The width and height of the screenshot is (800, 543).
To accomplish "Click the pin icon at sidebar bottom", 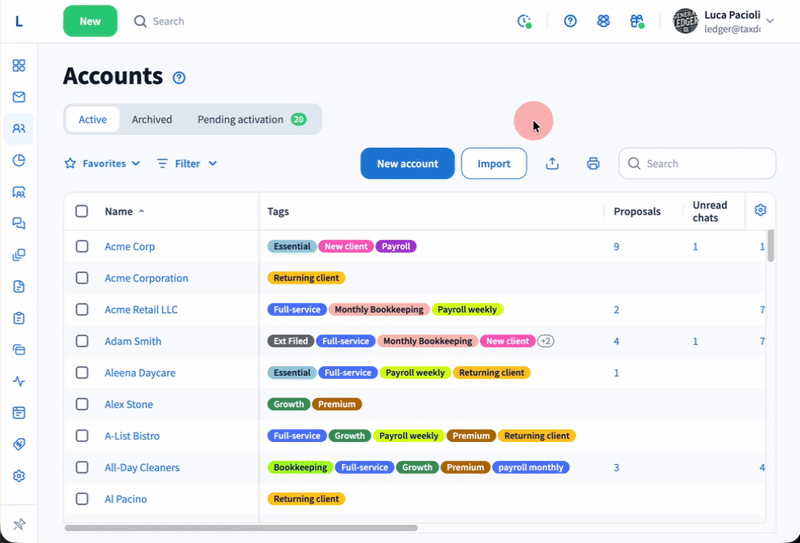I will pos(19,524).
